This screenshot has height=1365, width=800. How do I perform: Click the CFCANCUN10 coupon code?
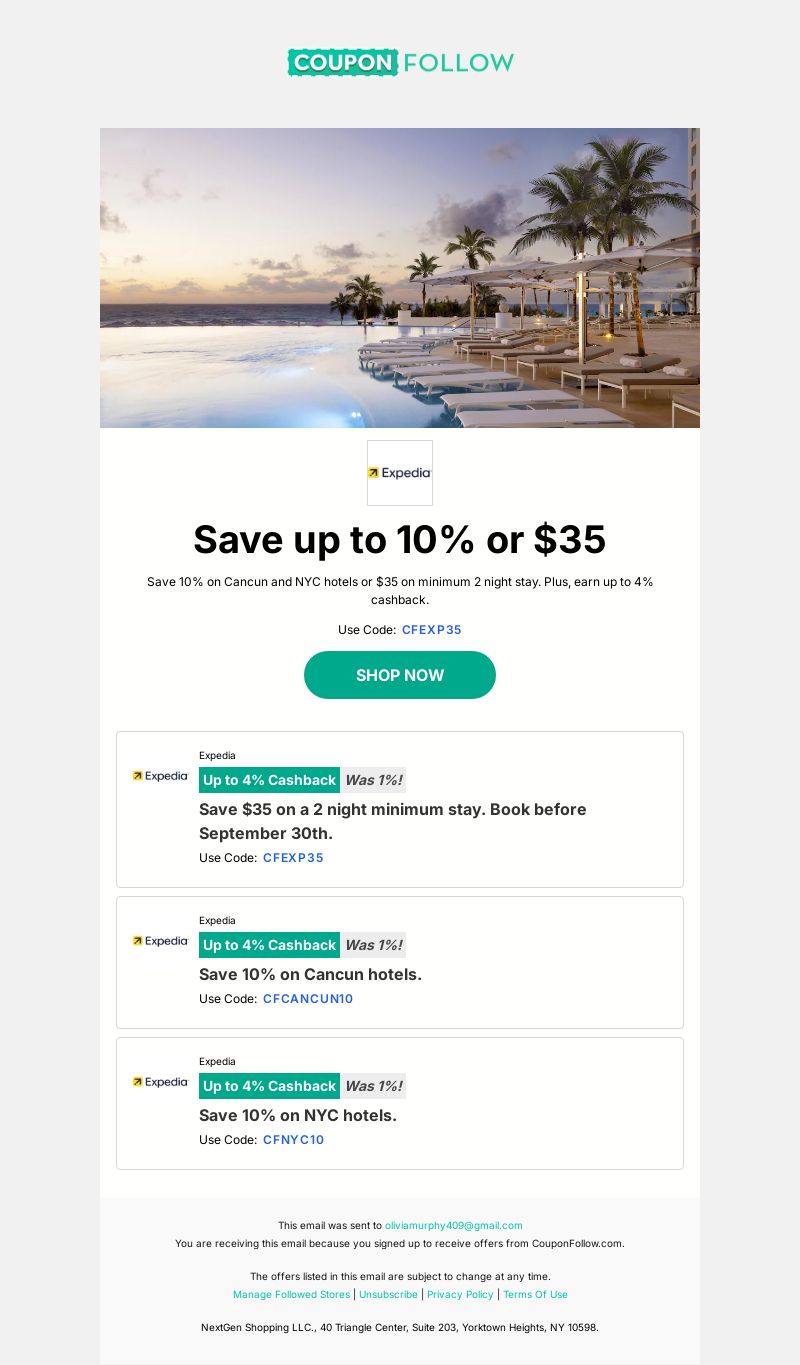click(x=308, y=999)
